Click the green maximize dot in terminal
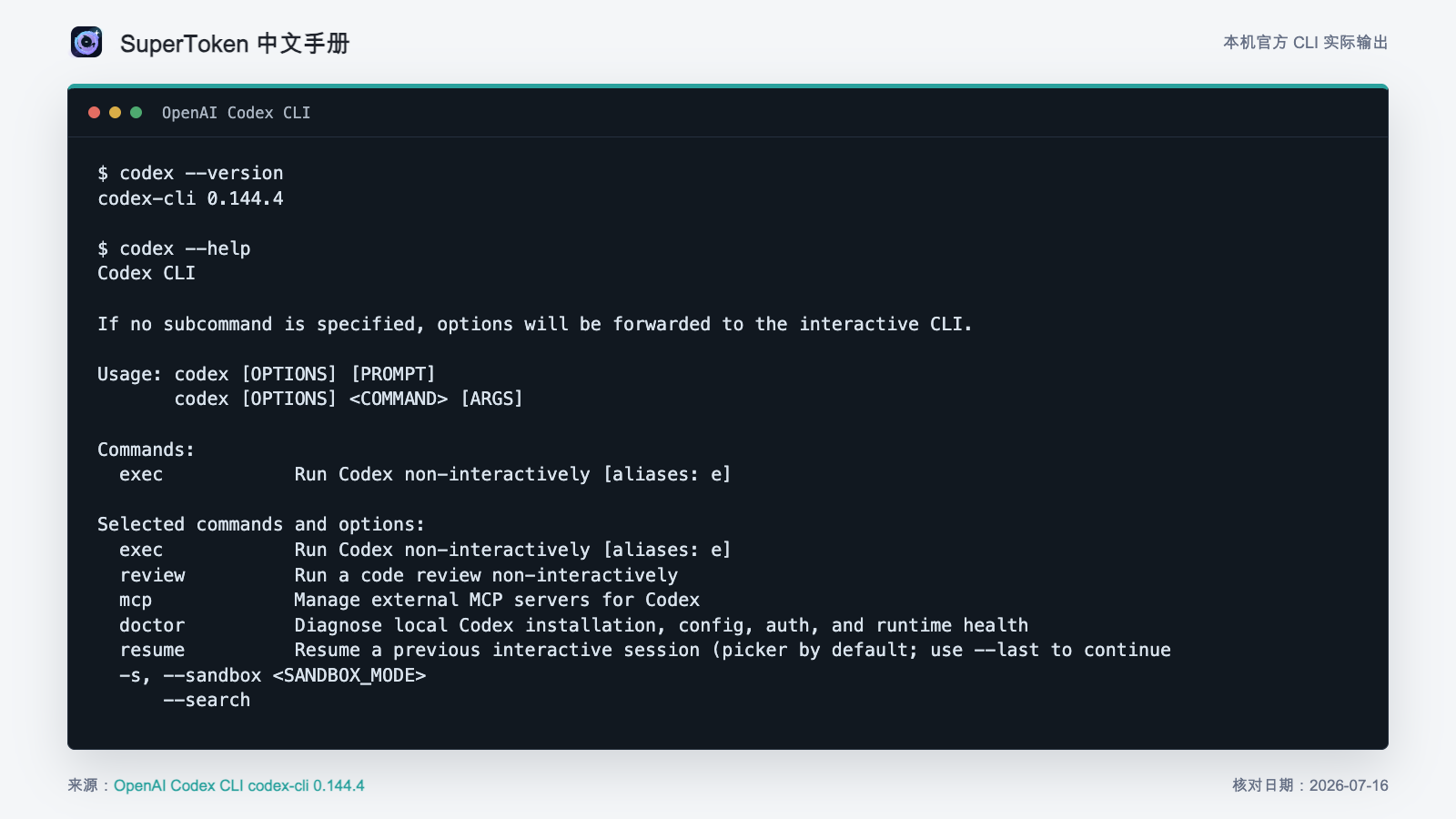 point(136,113)
